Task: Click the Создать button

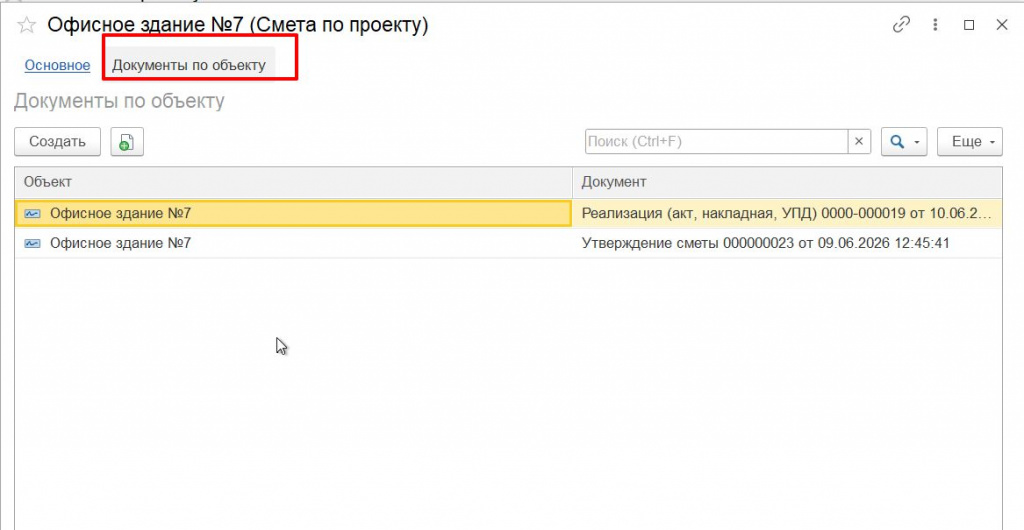Action: [57, 142]
